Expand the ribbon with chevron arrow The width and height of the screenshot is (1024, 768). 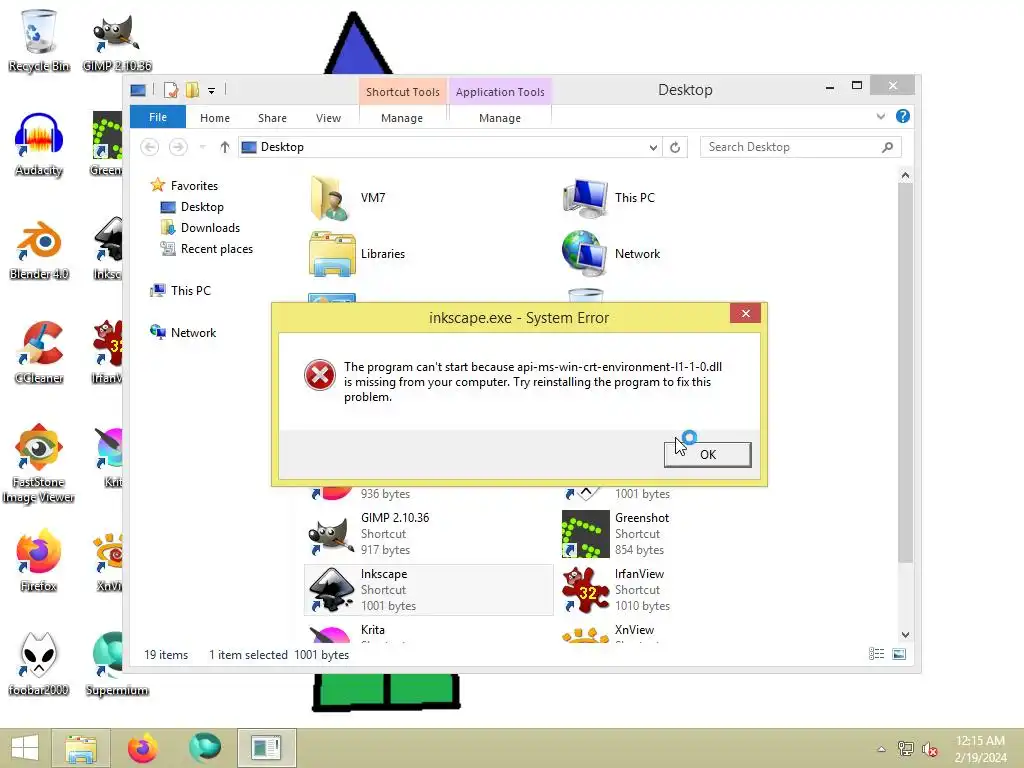(880, 116)
